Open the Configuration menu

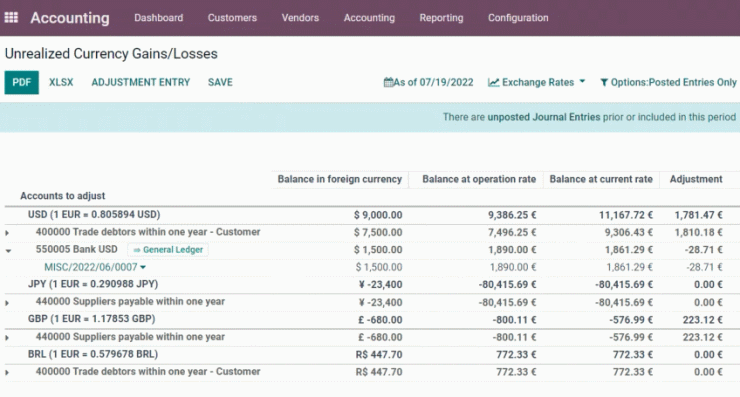pos(518,18)
